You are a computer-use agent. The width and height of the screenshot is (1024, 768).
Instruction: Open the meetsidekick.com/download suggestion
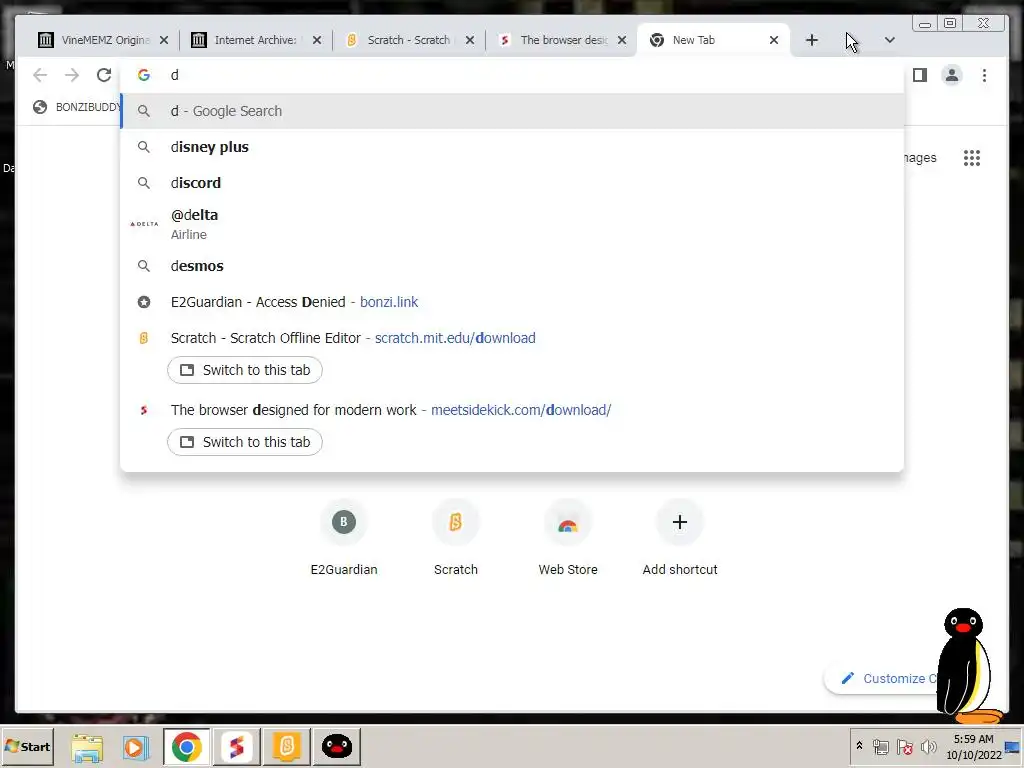coord(513,409)
